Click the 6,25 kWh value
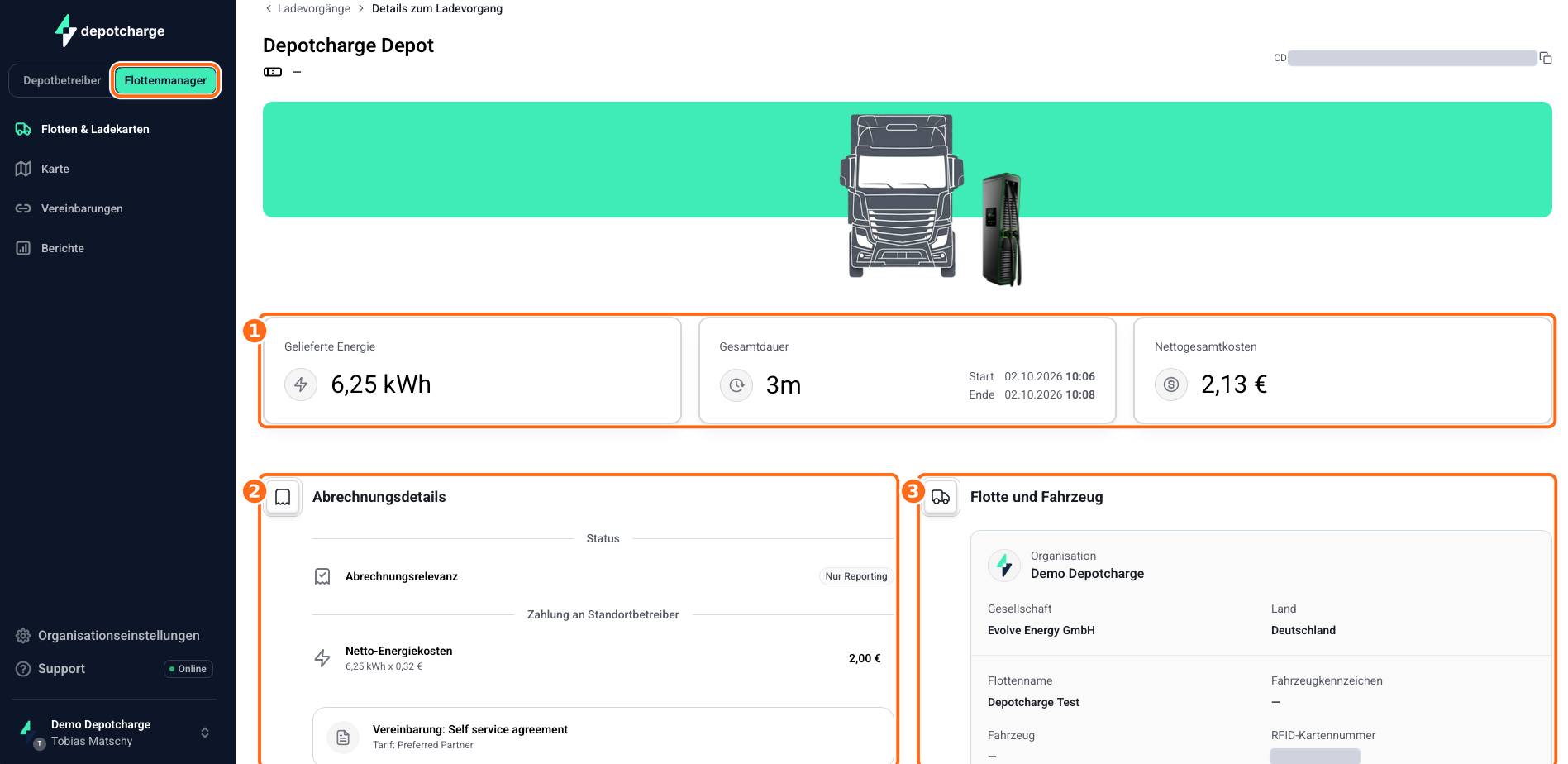 [x=381, y=384]
